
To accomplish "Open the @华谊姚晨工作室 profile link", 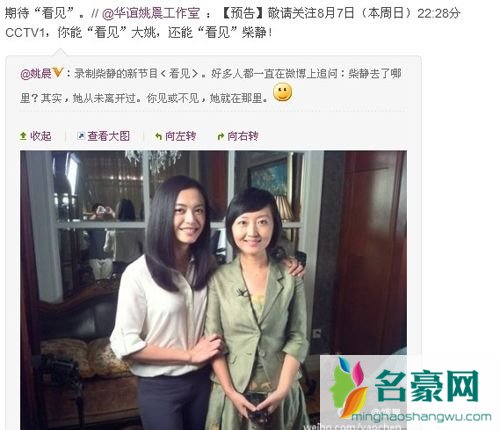I will [x=150, y=13].
